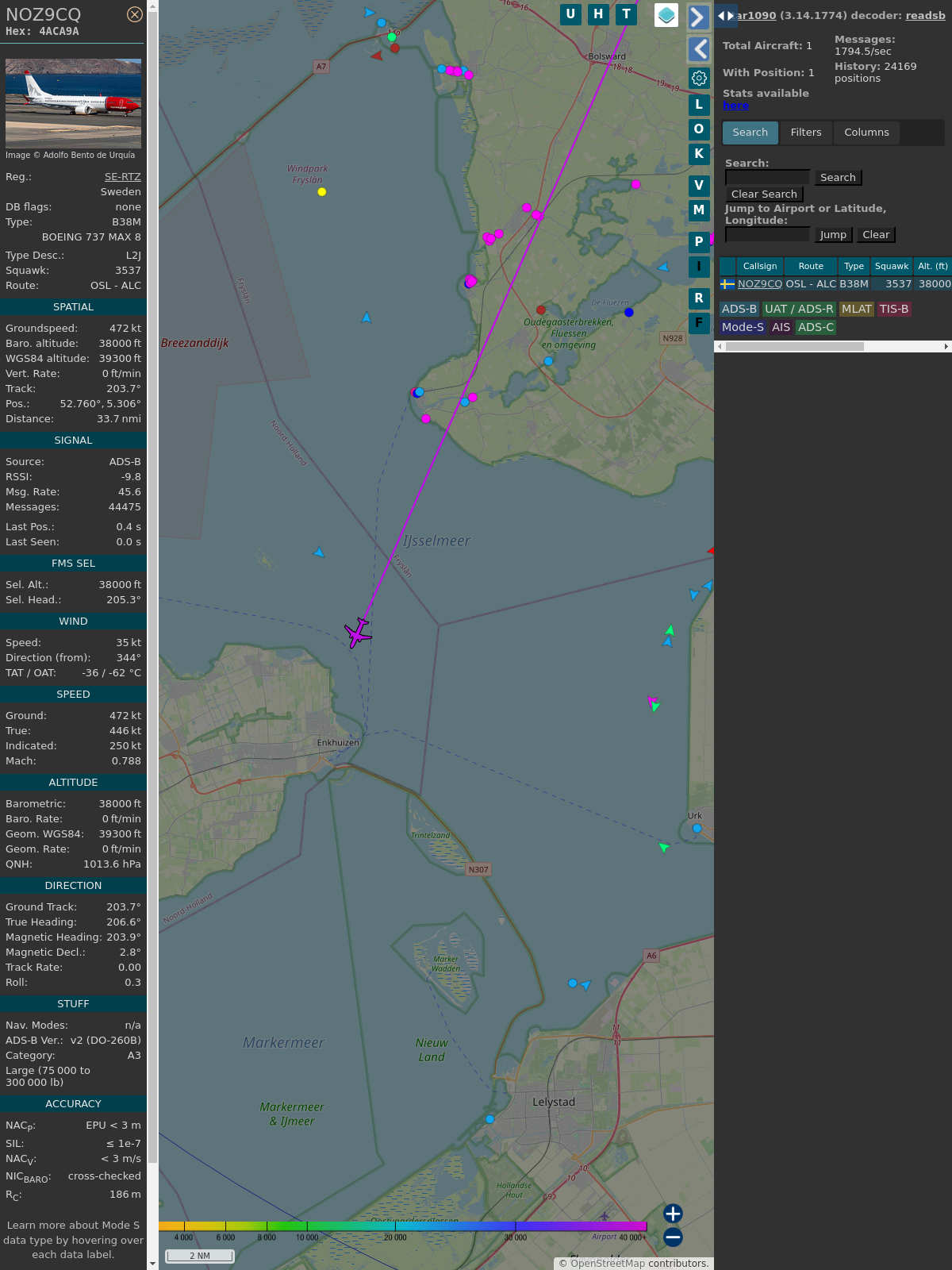Toggle the H map button
The image size is (952, 1270).
598,14
